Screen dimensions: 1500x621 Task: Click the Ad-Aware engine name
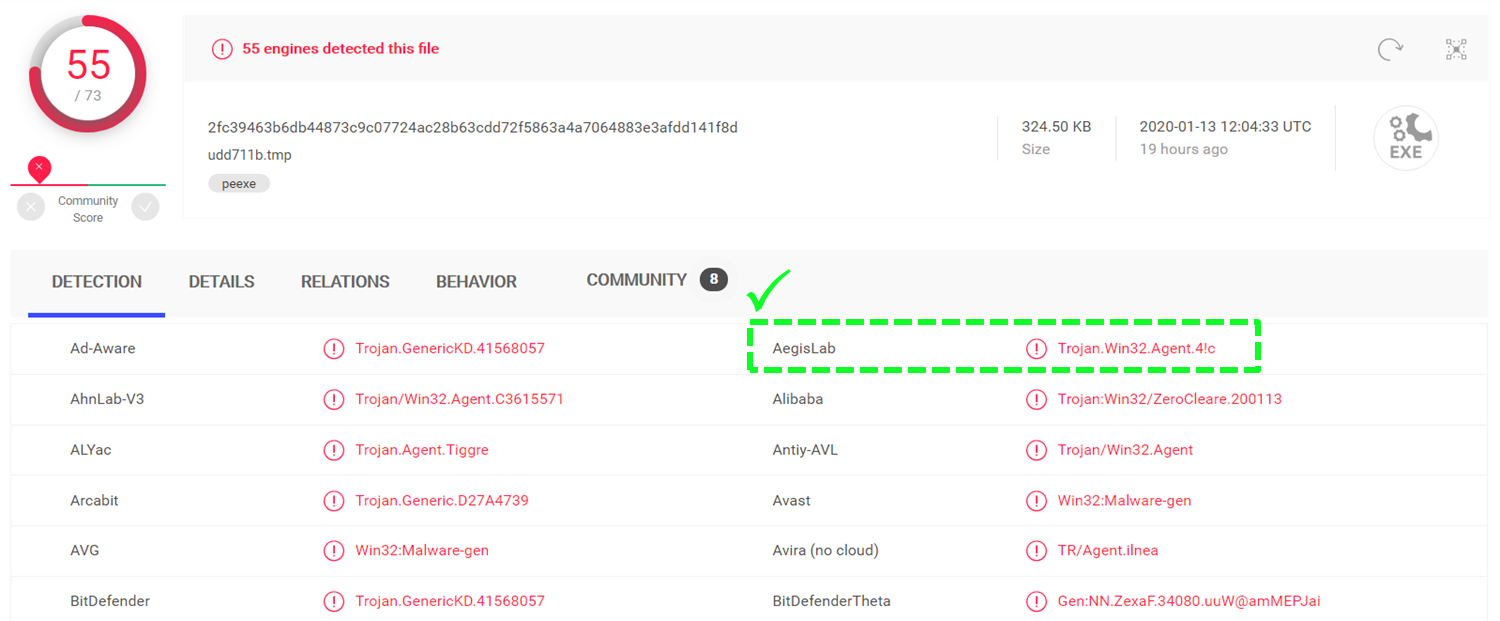point(103,349)
